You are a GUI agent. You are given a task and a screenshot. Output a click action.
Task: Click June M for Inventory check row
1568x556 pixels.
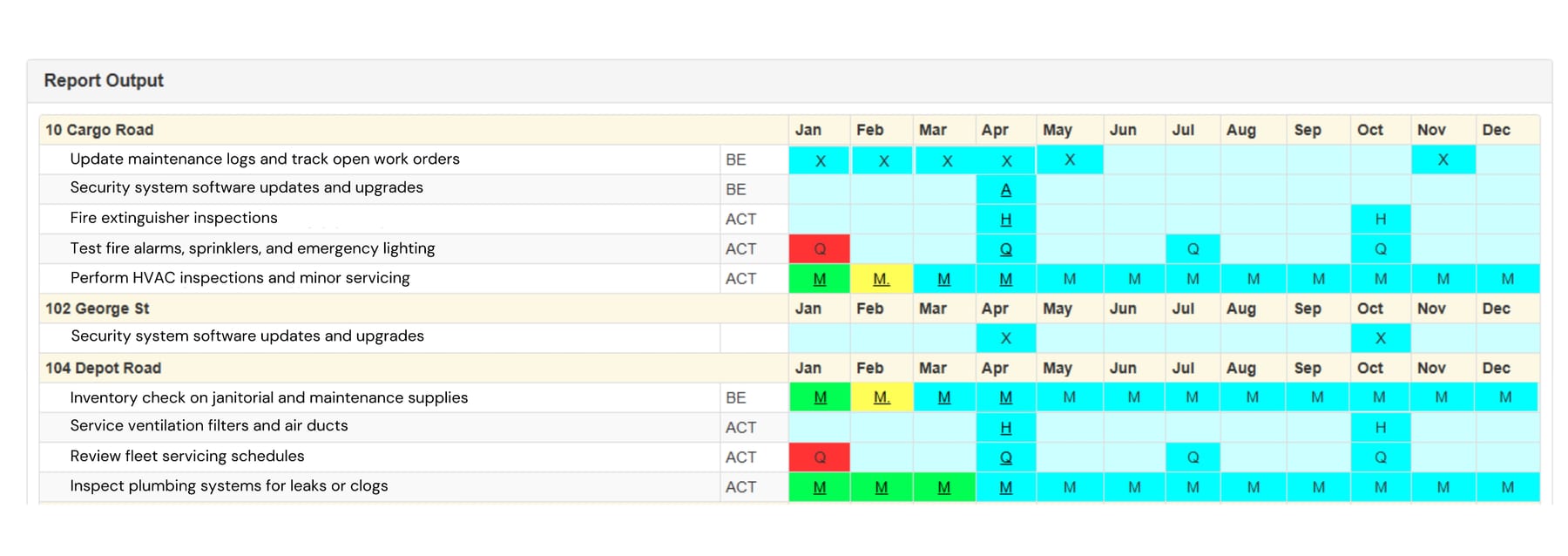pyautogui.click(x=1134, y=397)
